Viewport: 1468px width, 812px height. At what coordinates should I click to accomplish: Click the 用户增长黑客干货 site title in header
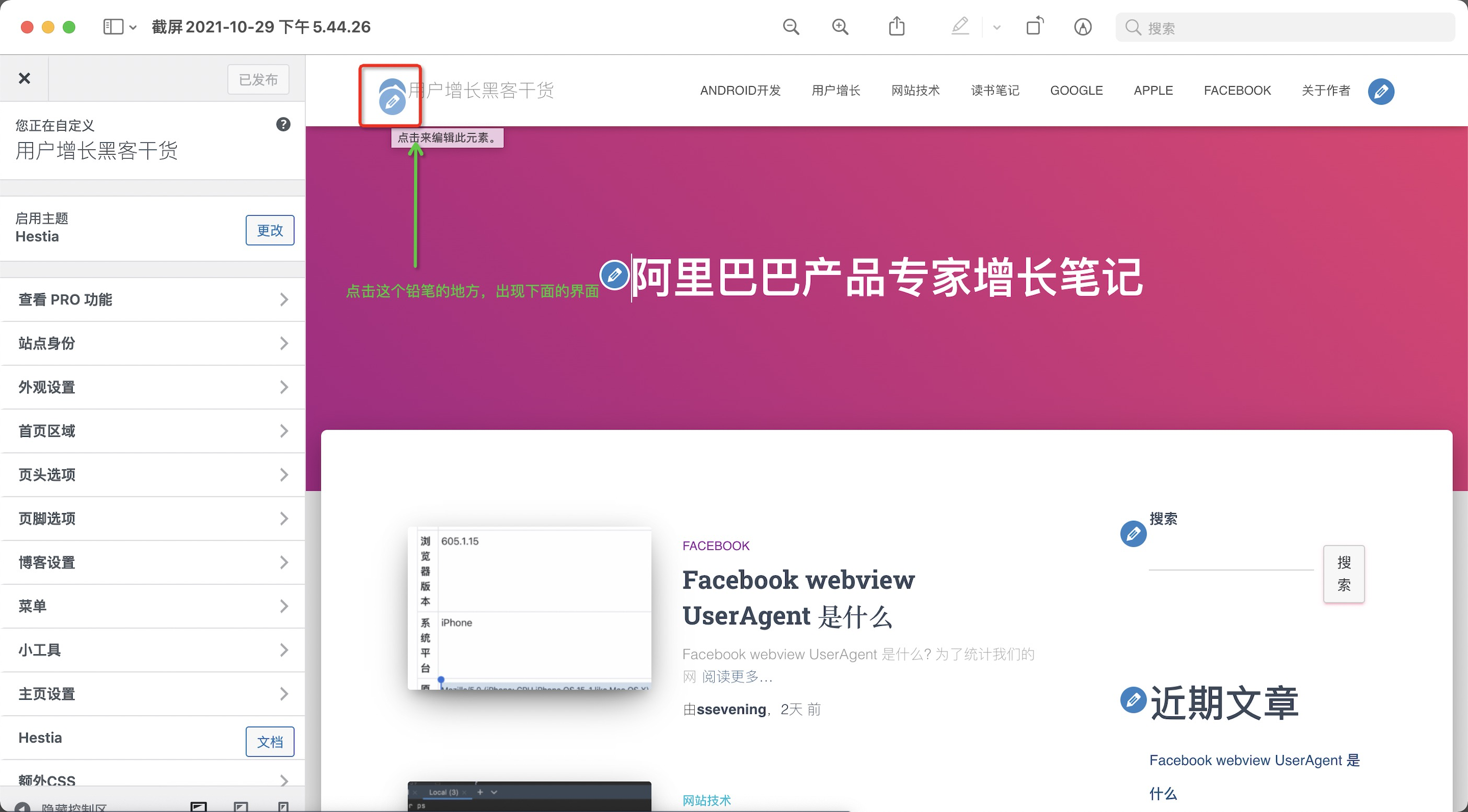coord(481,90)
